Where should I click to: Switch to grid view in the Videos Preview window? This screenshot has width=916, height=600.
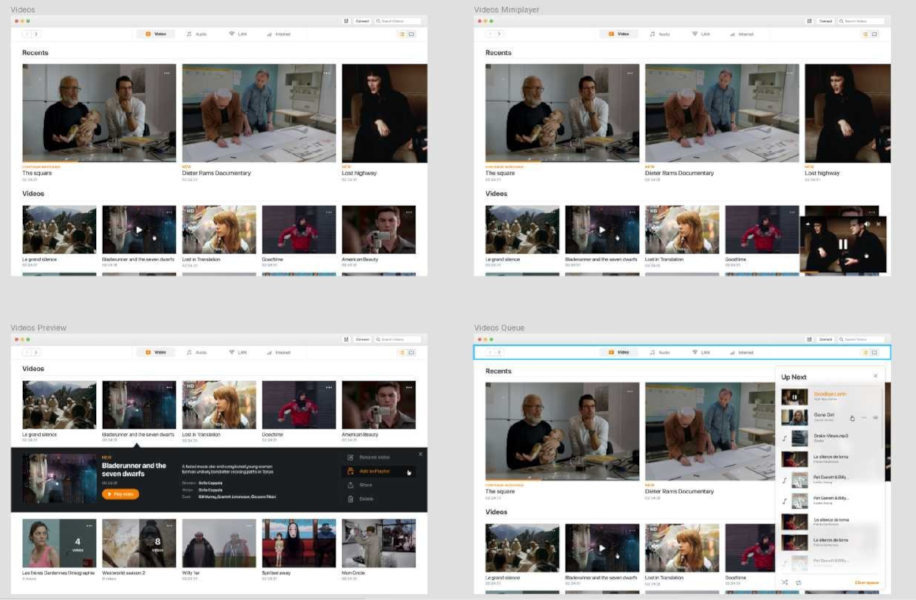point(402,353)
